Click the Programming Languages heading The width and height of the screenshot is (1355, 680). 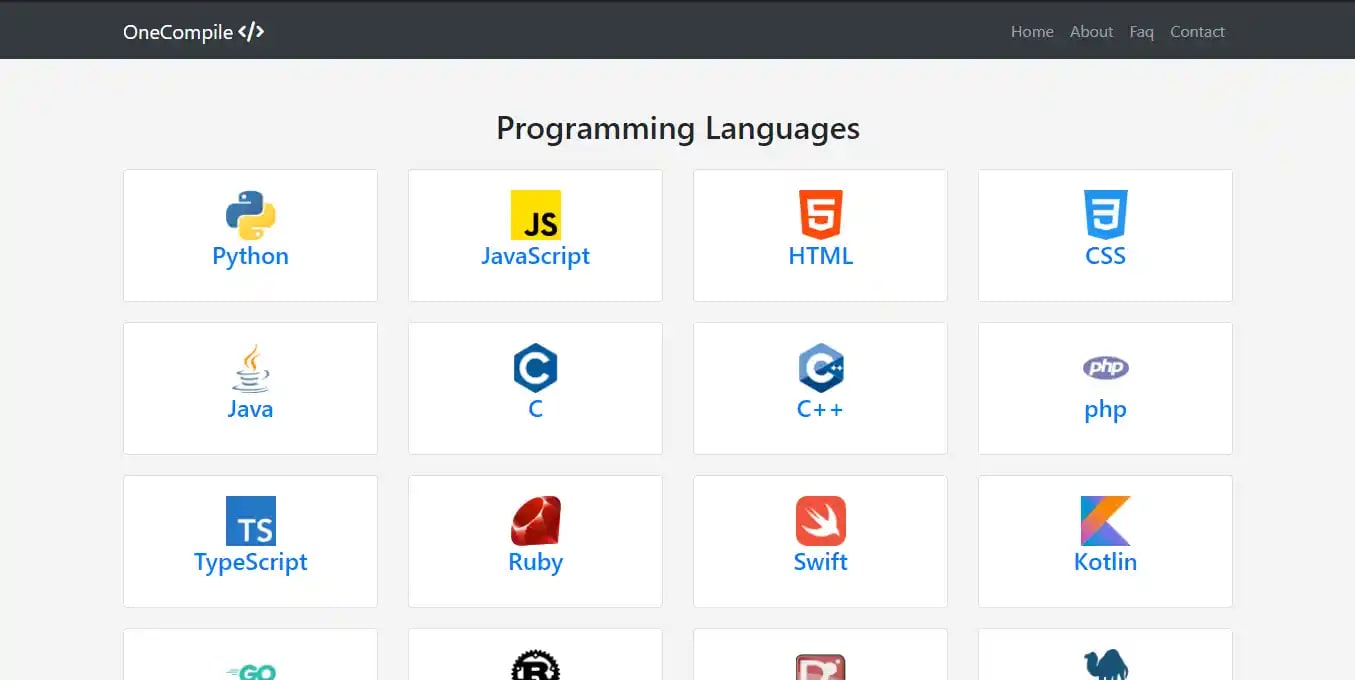(x=678, y=129)
